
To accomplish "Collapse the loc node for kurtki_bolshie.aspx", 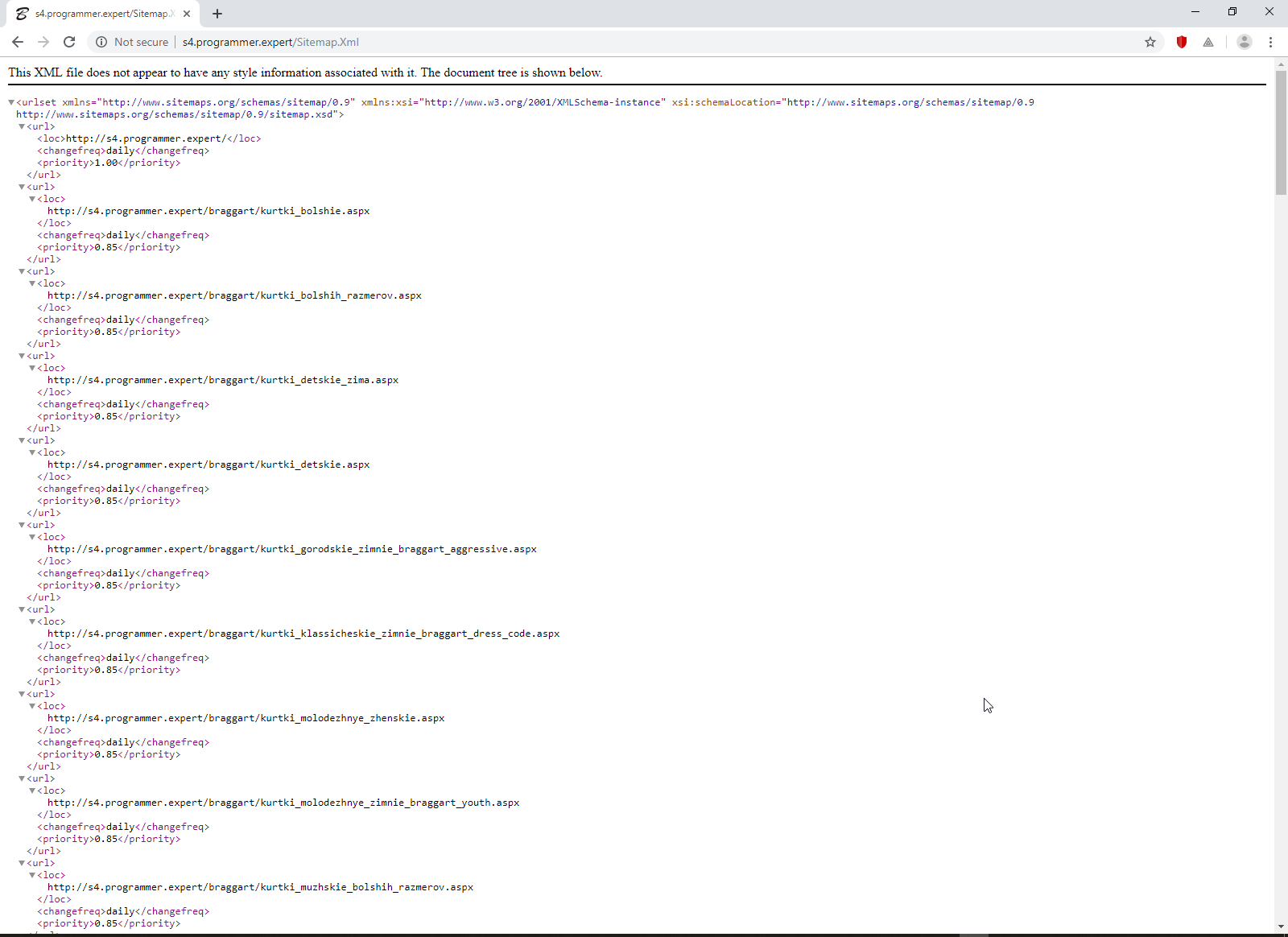I will 32,199.
